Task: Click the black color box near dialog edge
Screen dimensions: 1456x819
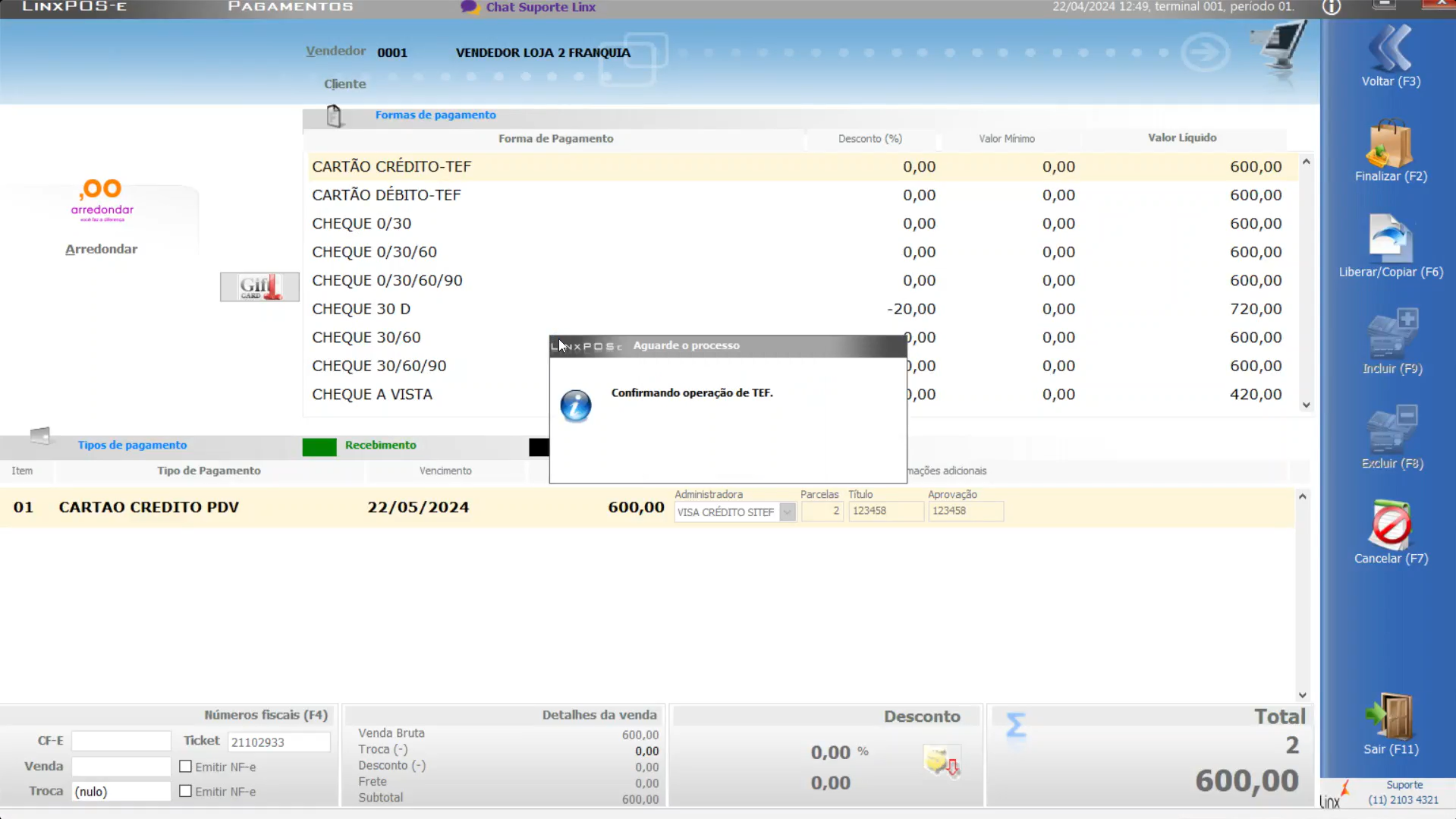Action: [539, 447]
